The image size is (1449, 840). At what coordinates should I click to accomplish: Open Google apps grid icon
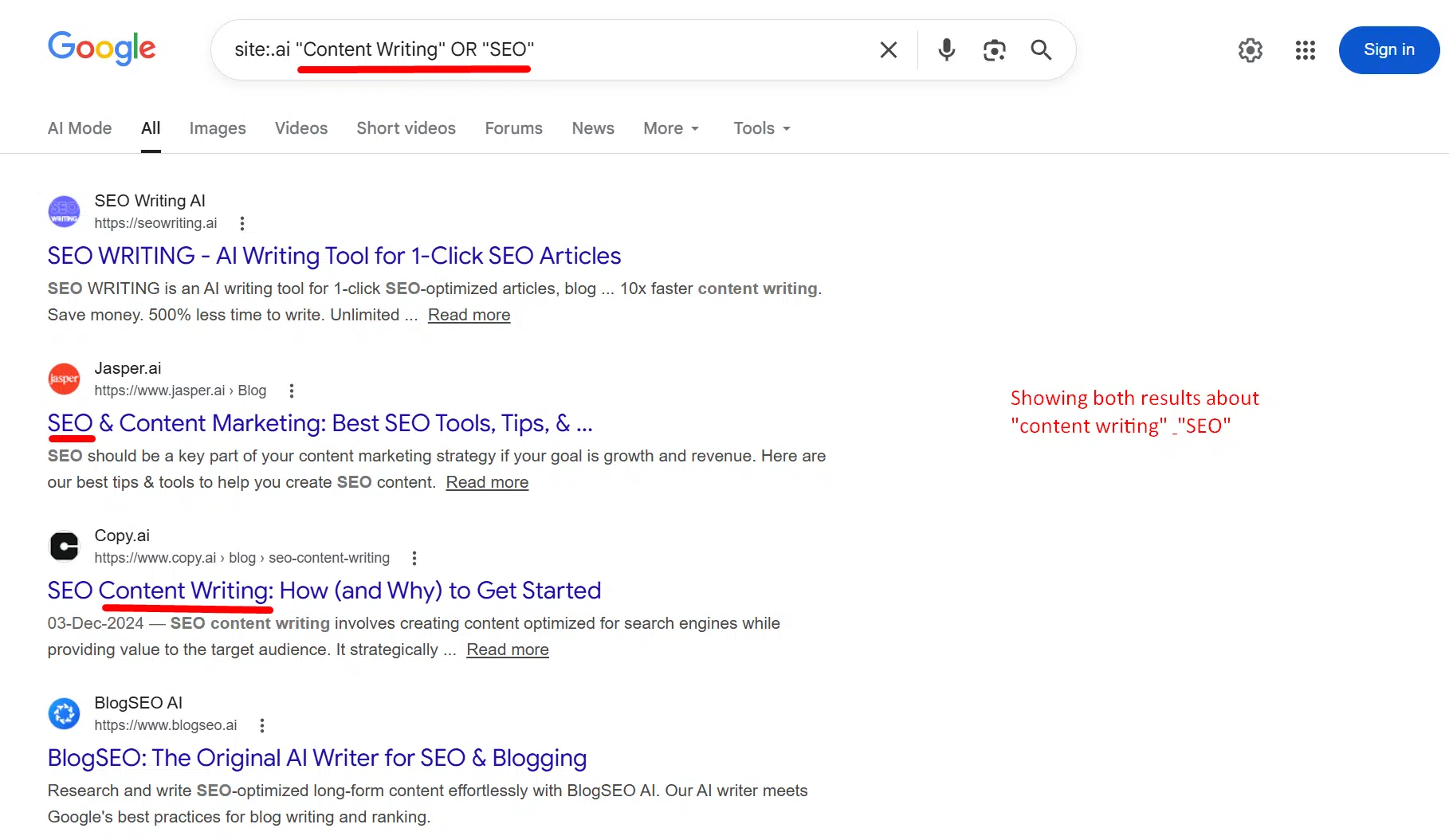tap(1305, 50)
